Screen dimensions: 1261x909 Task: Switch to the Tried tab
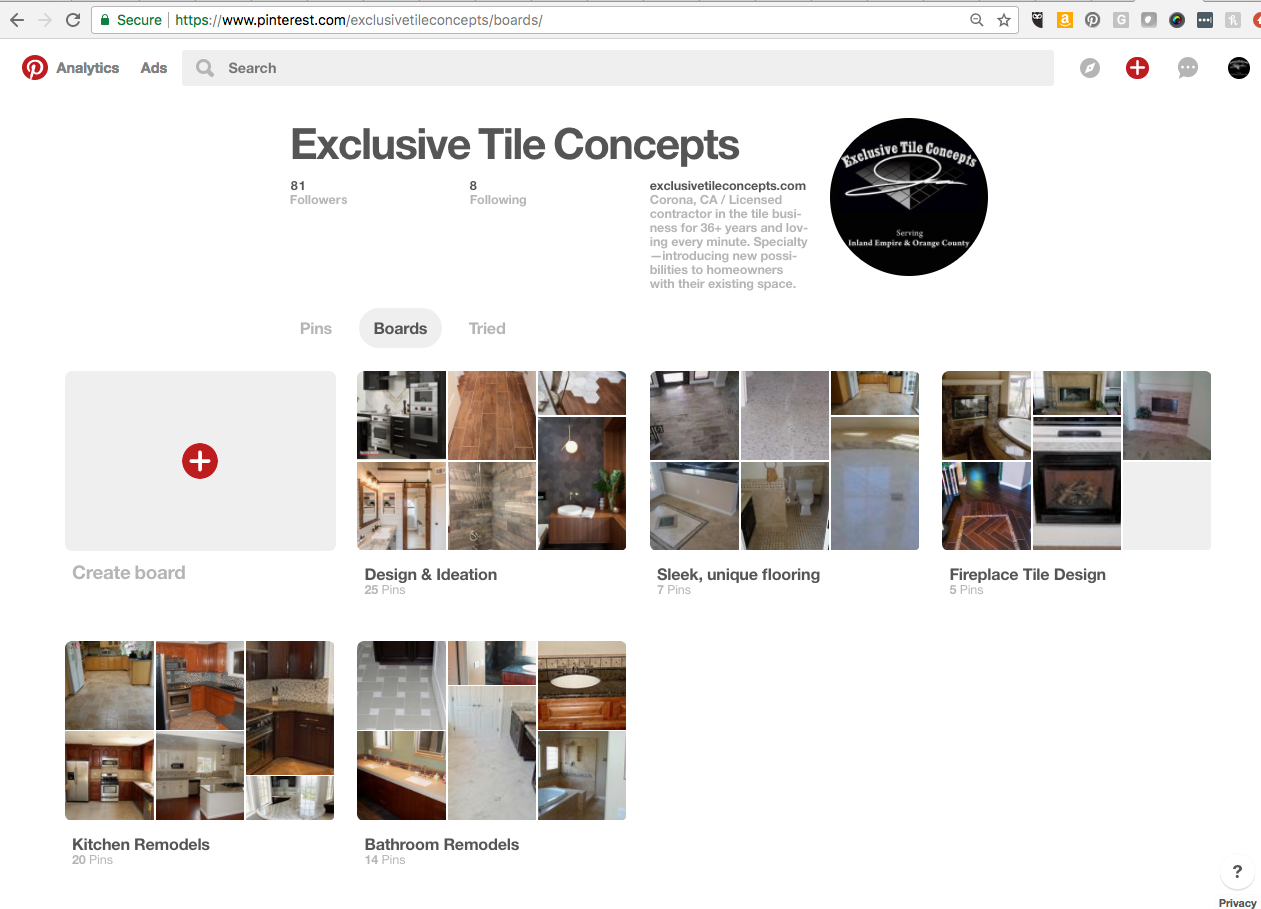487,328
